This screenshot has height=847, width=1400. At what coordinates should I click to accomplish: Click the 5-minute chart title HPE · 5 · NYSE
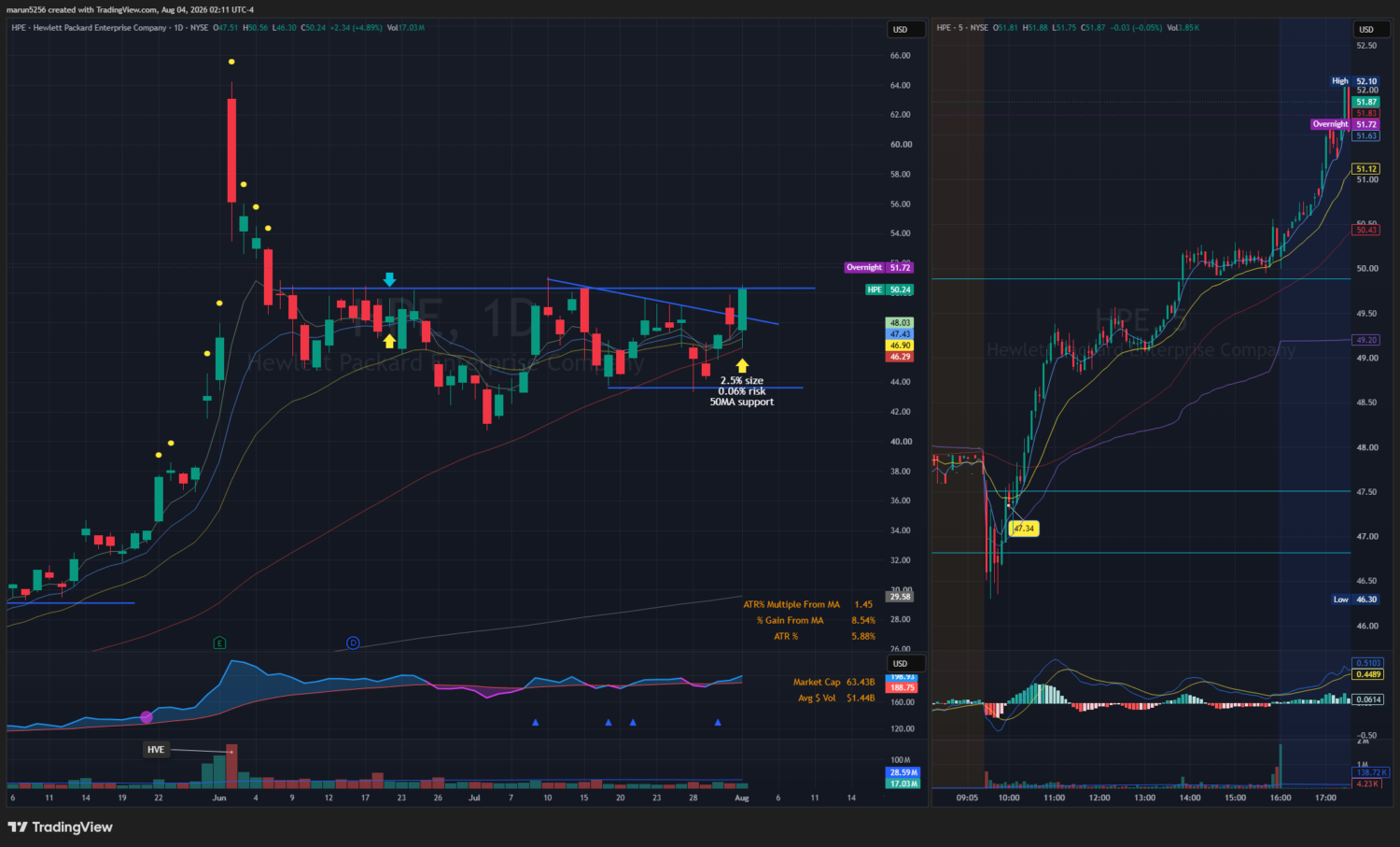pyautogui.click(x=962, y=28)
